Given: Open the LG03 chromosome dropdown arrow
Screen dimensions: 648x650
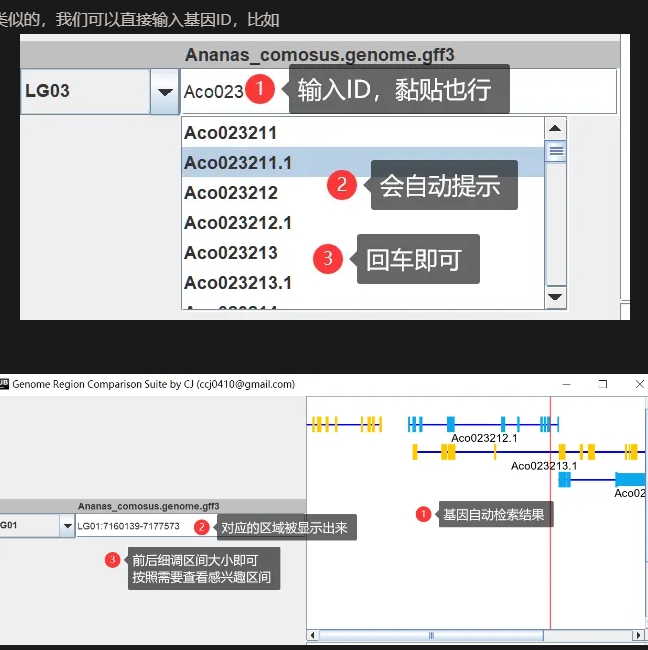Looking at the screenshot, I should 165,92.
